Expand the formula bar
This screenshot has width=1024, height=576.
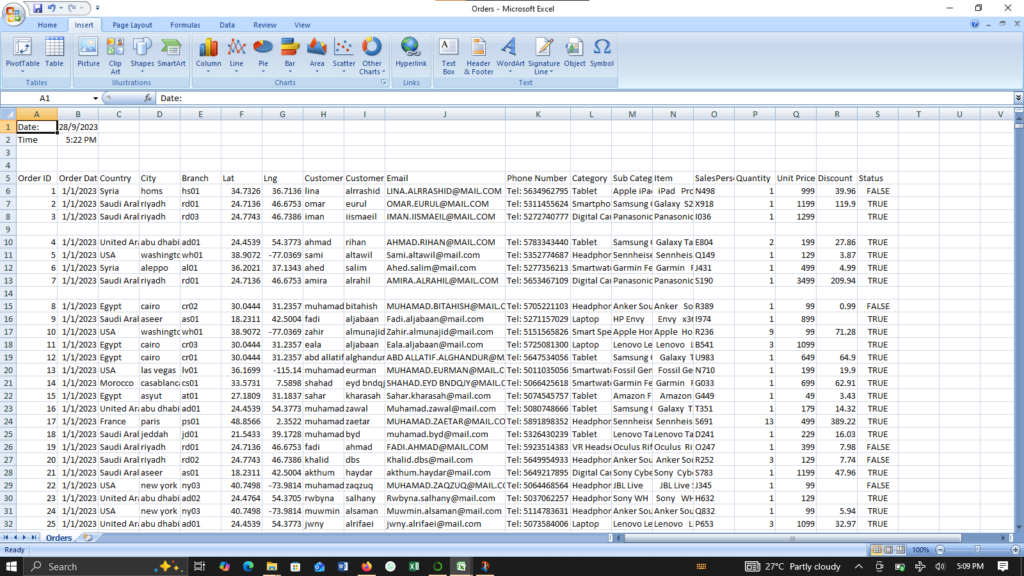pos(1018,98)
